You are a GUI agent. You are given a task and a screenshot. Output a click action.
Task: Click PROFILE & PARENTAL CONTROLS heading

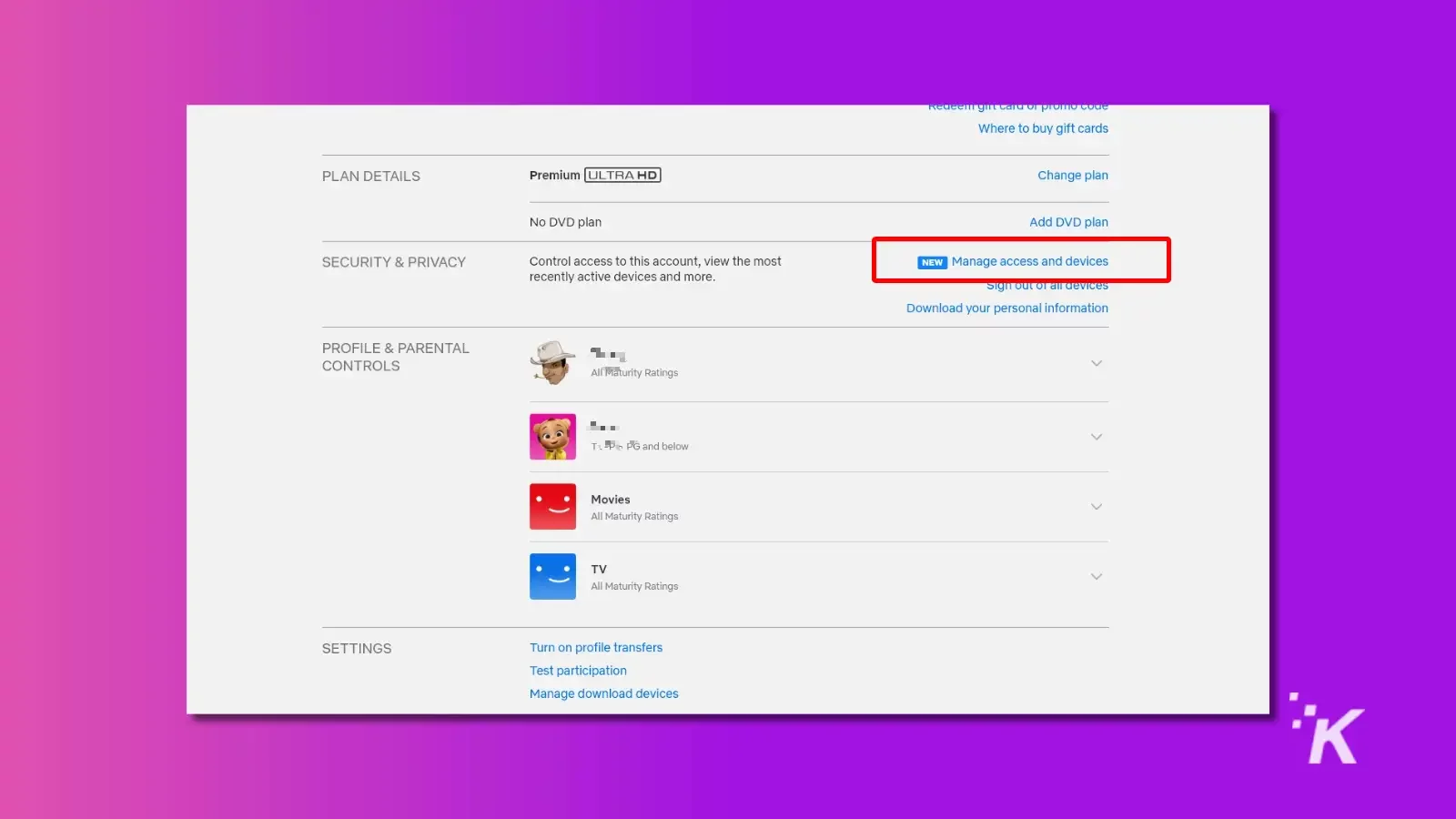click(396, 357)
